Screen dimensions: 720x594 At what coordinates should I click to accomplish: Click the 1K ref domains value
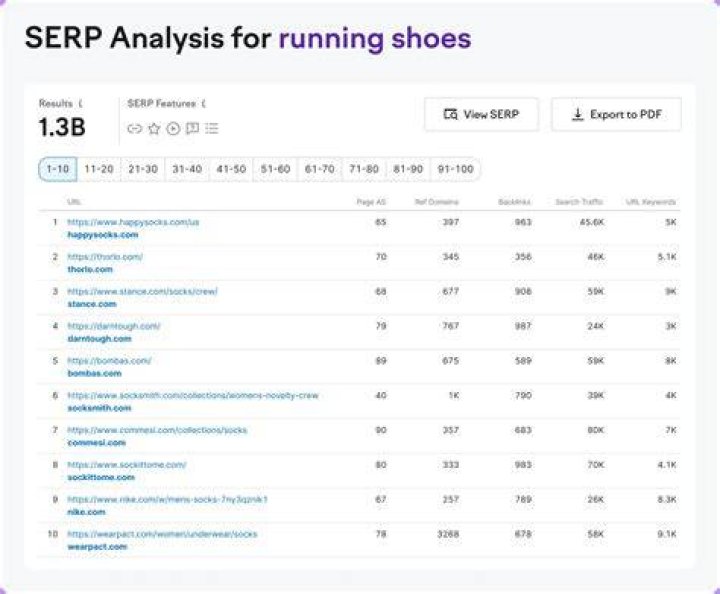454,395
